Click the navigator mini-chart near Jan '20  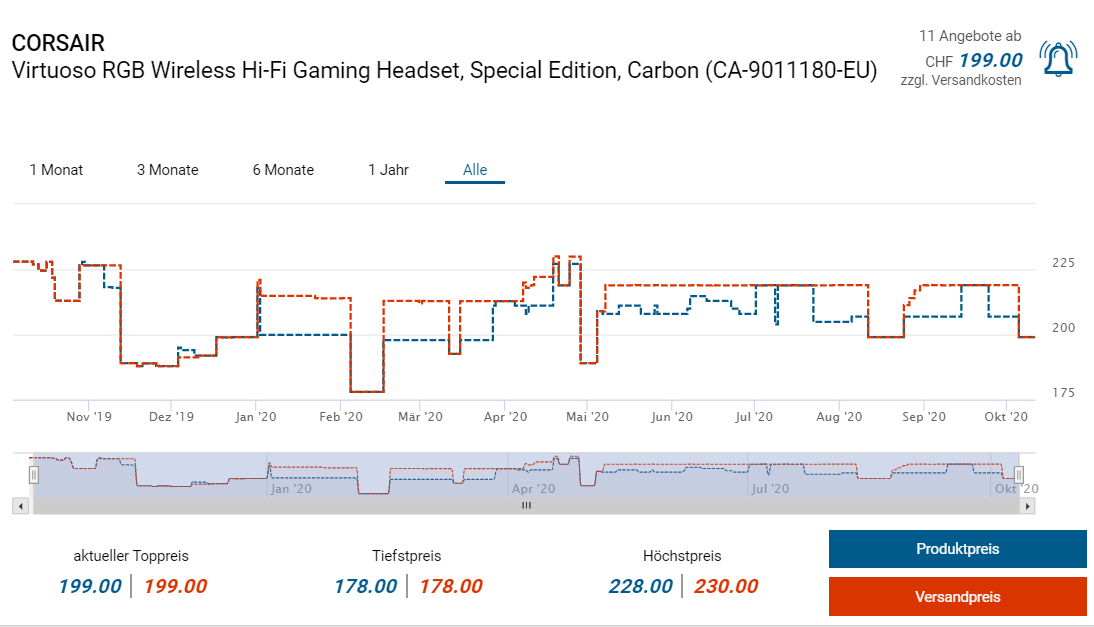tap(289, 474)
